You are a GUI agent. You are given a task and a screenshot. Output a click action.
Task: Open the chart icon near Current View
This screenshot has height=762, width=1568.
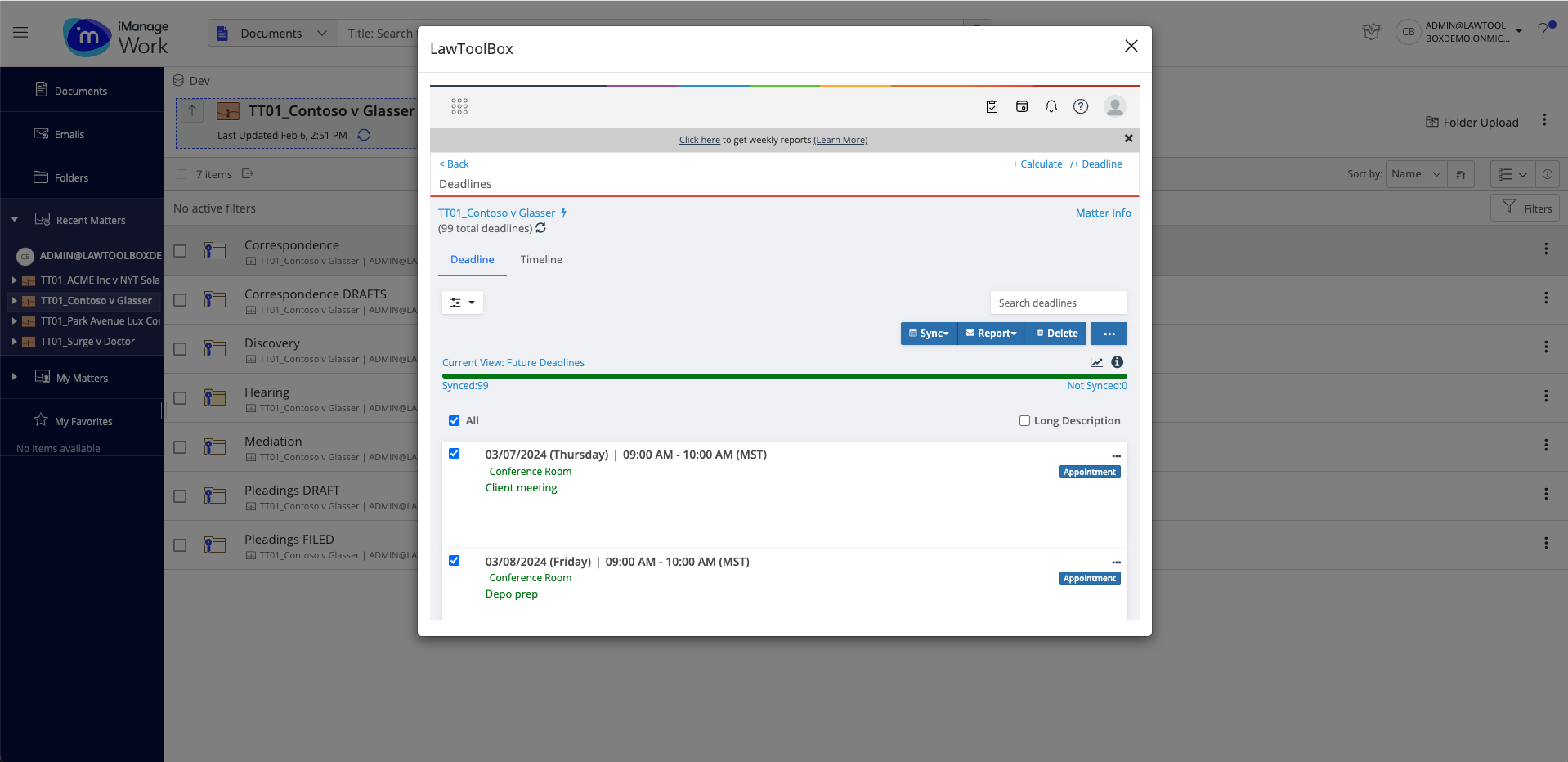[1096, 362]
